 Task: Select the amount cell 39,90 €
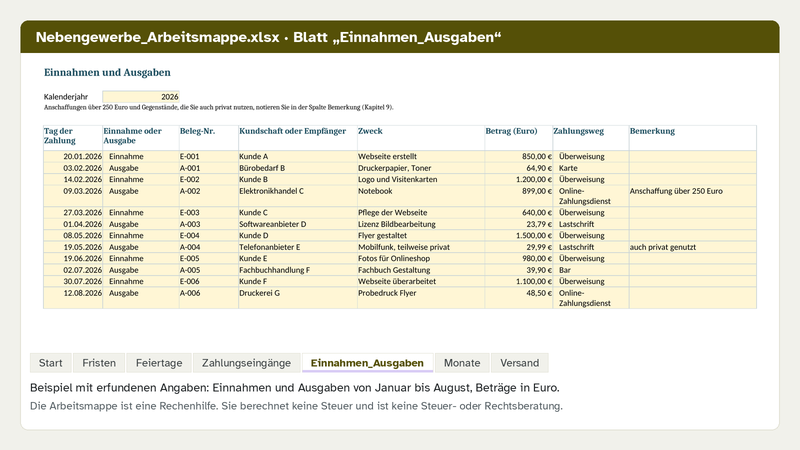pyautogui.click(x=518, y=270)
